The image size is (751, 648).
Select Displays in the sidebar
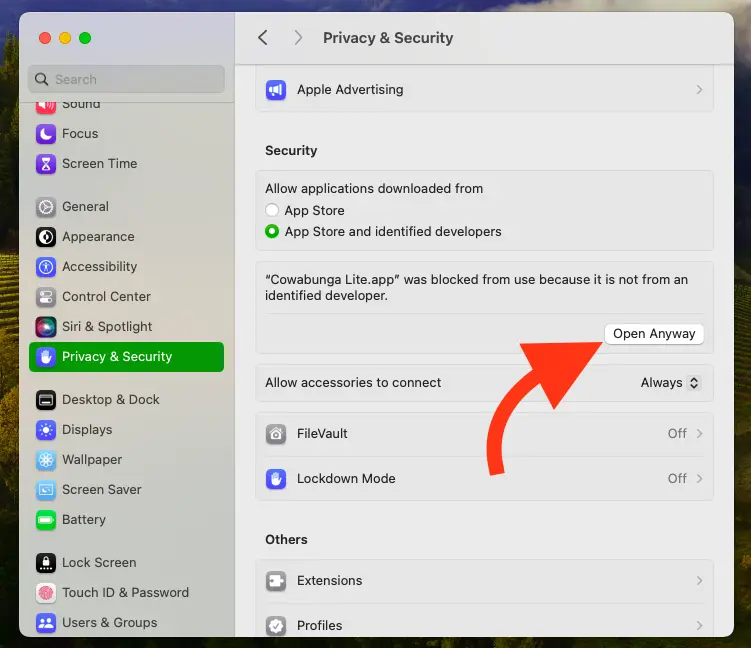coord(126,430)
